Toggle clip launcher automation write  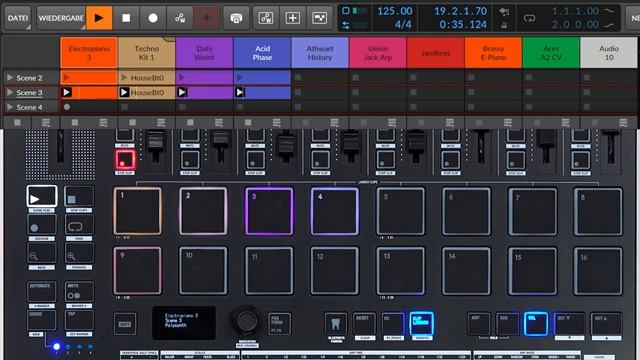[x=266, y=18]
